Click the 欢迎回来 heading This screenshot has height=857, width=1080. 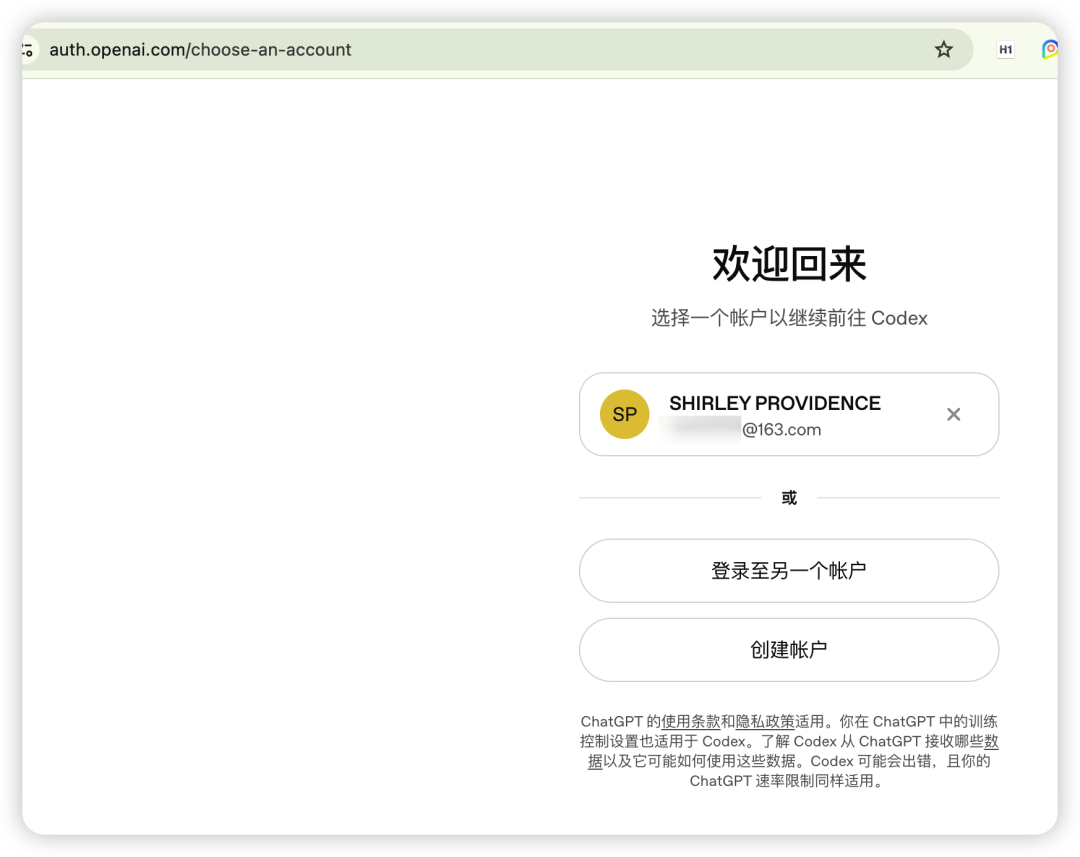click(789, 264)
